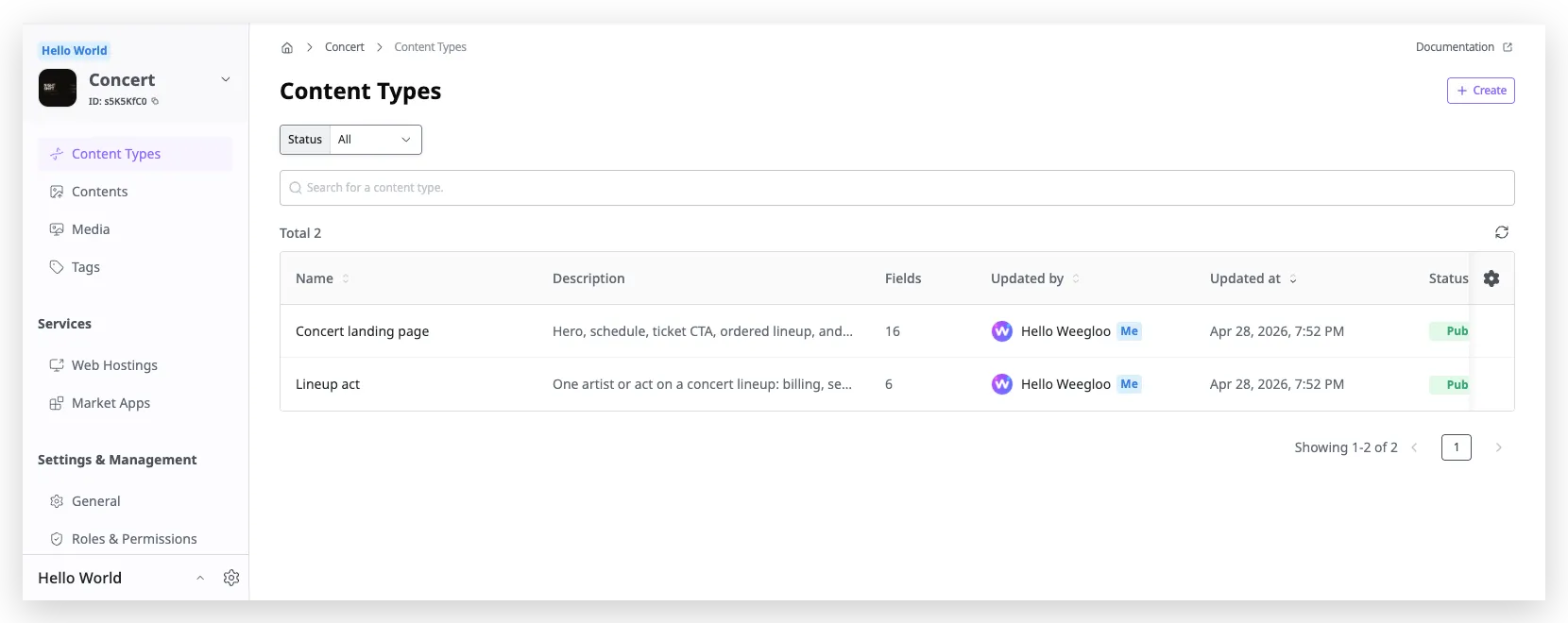Open workspace settings gear at bottom

point(231,578)
